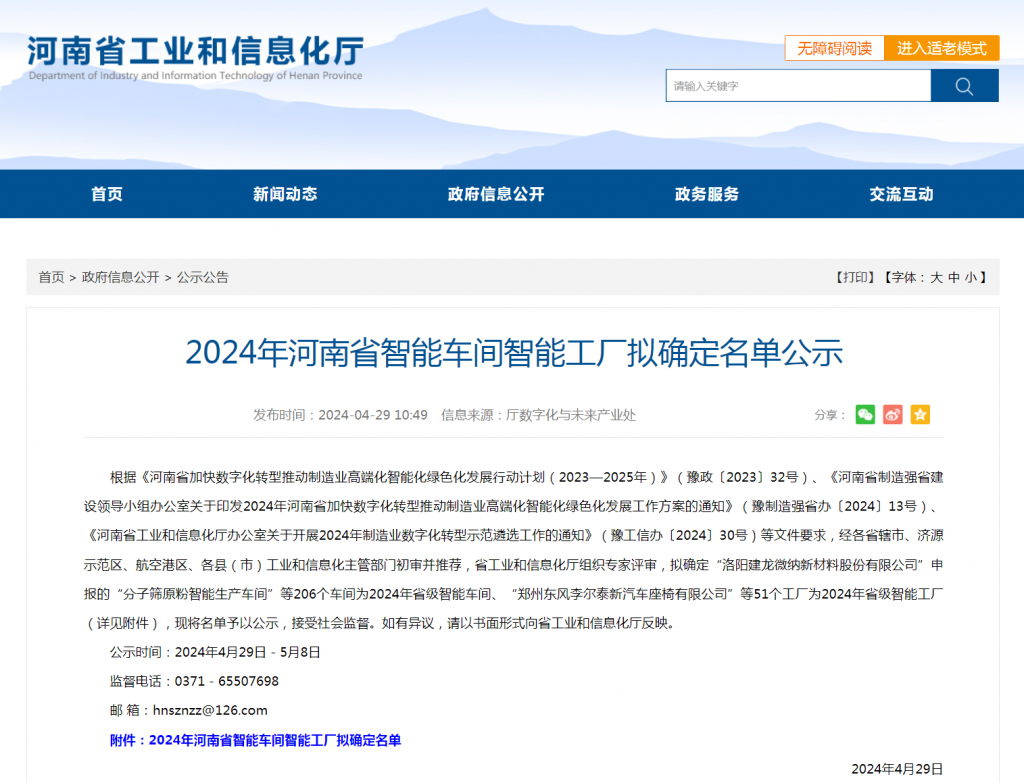
Task: Open 无障碍阅读 accessibility mode
Action: pyautogui.click(x=834, y=48)
